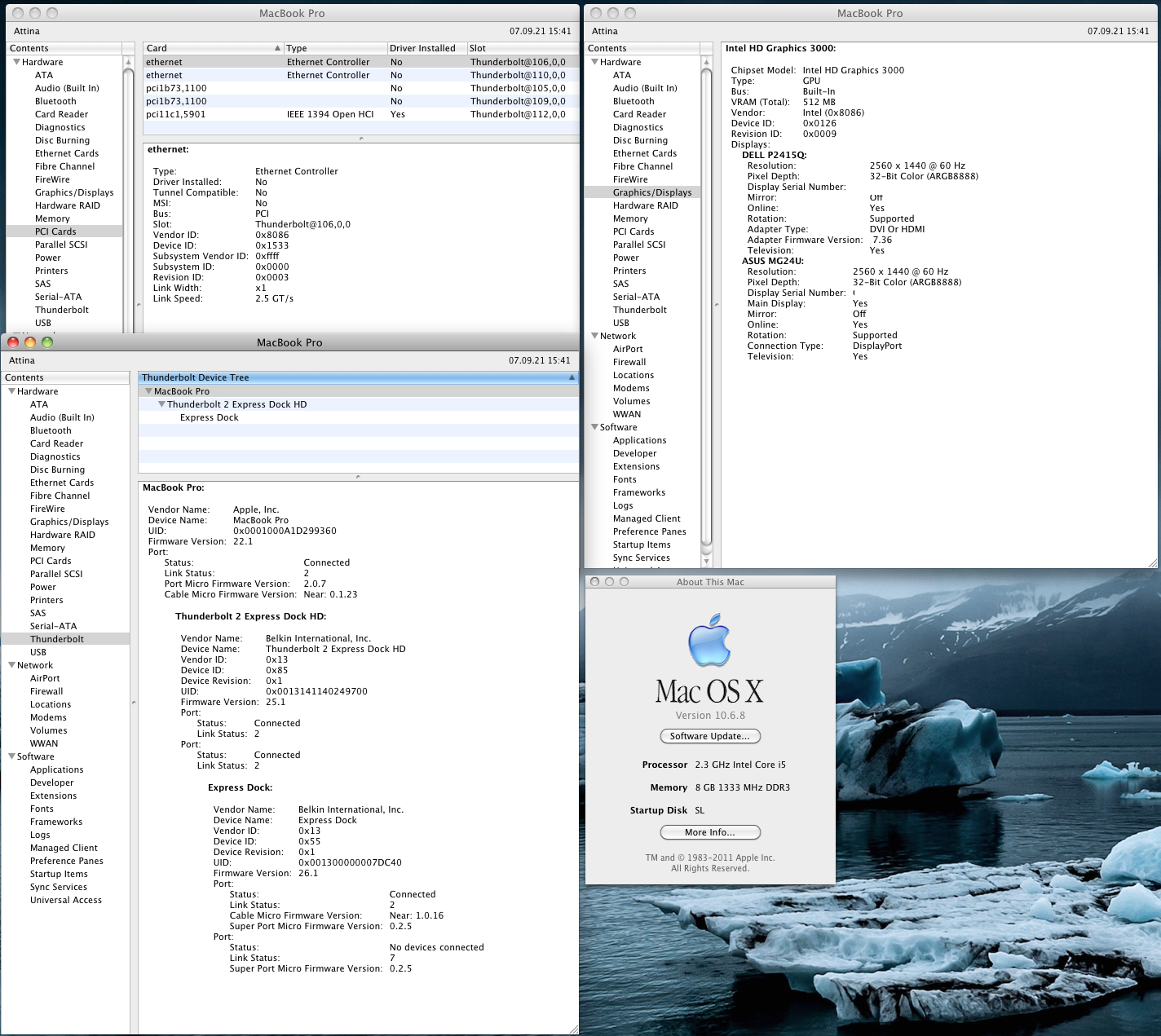Collapse Hardware in the Thunderbolt profiler window
The height and width of the screenshot is (1036, 1161).
tap(11, 391)
